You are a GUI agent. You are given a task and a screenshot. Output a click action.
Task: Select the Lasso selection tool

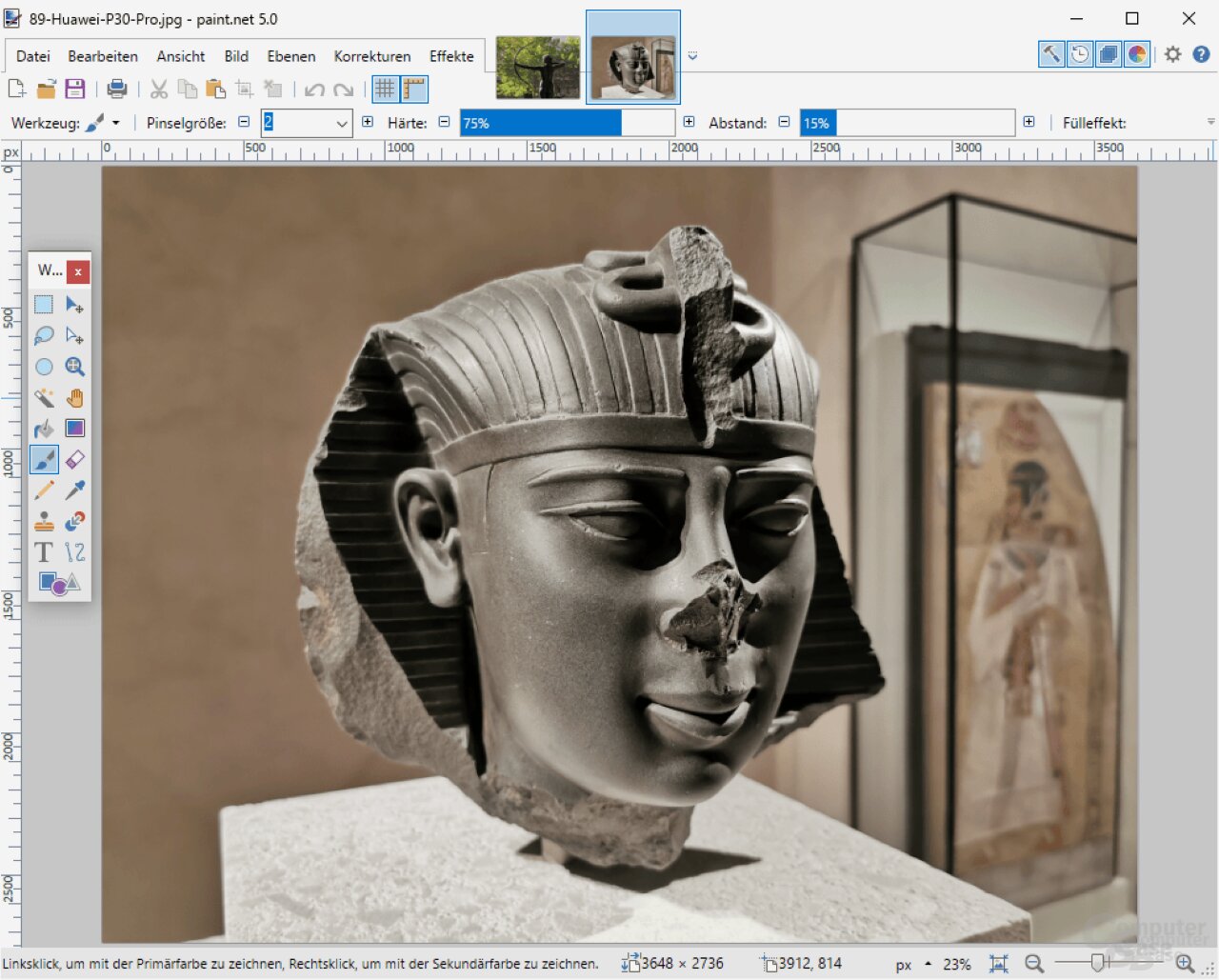[x=44, y=336]
